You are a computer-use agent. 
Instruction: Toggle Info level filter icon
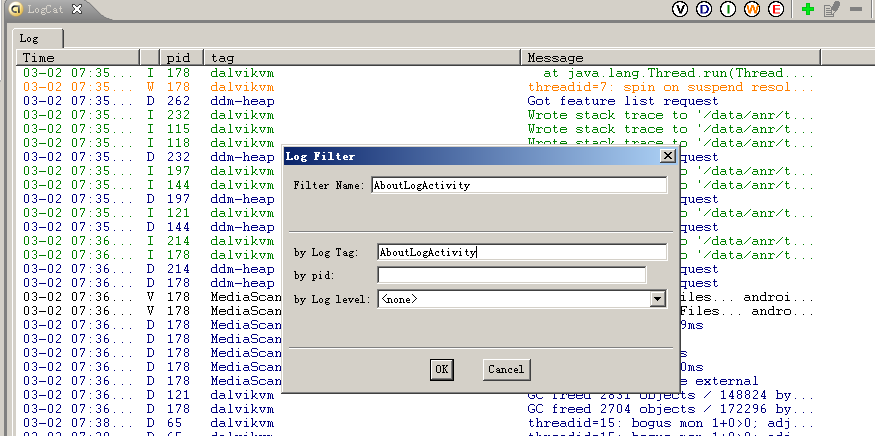point(728,9)
